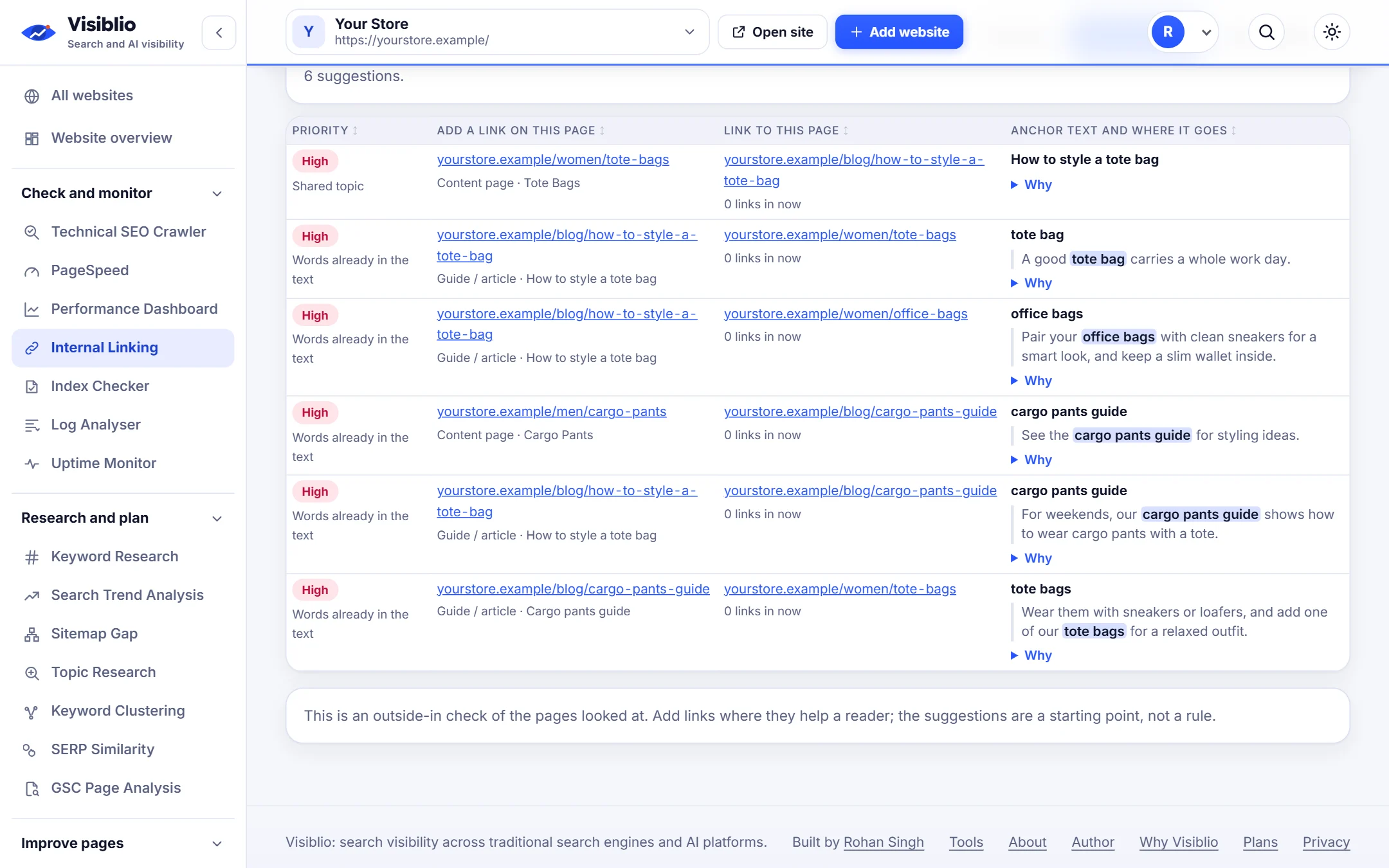This screenshot has width=1389, height=868.
Task: Collapse the Check and monitor section
Action: (x=123, y=194)
